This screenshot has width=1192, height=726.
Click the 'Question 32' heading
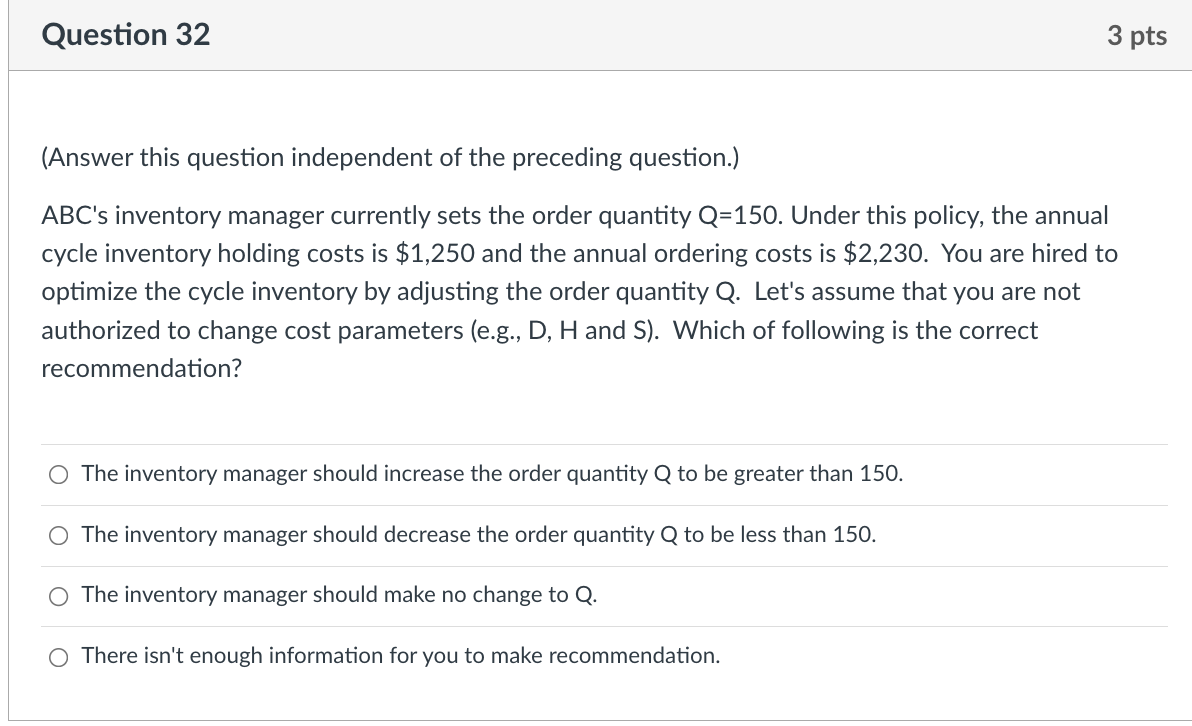coord(126,35)
